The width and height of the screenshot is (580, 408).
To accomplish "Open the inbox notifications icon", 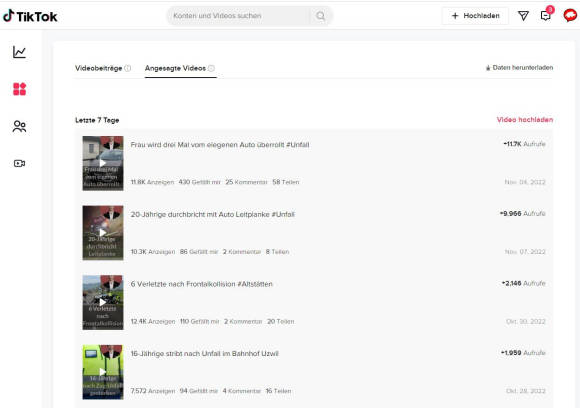I will click(546, 16).
